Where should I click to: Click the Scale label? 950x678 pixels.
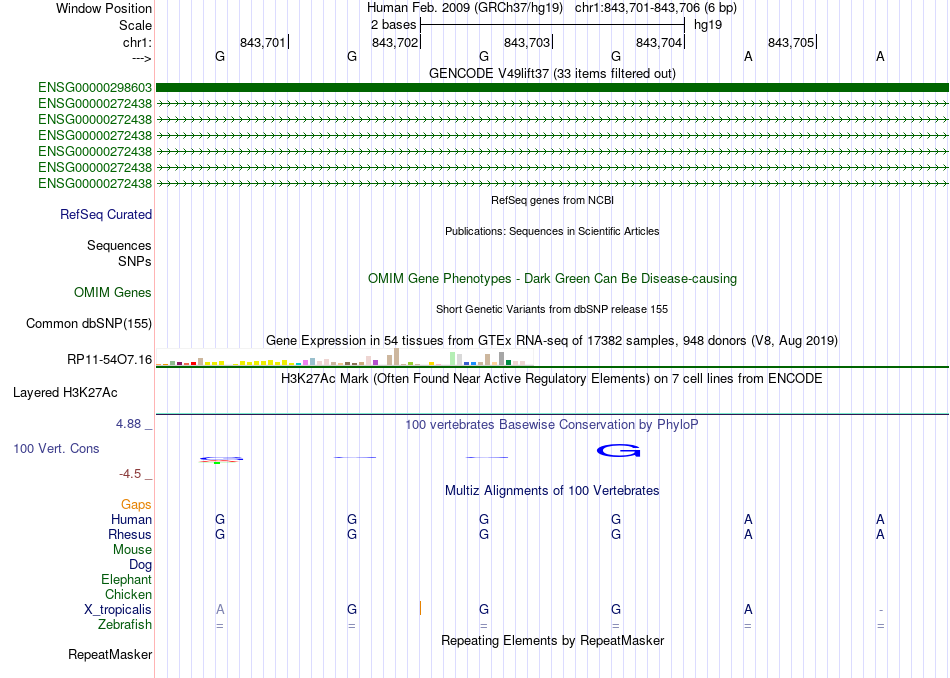(x=136, y=25)
